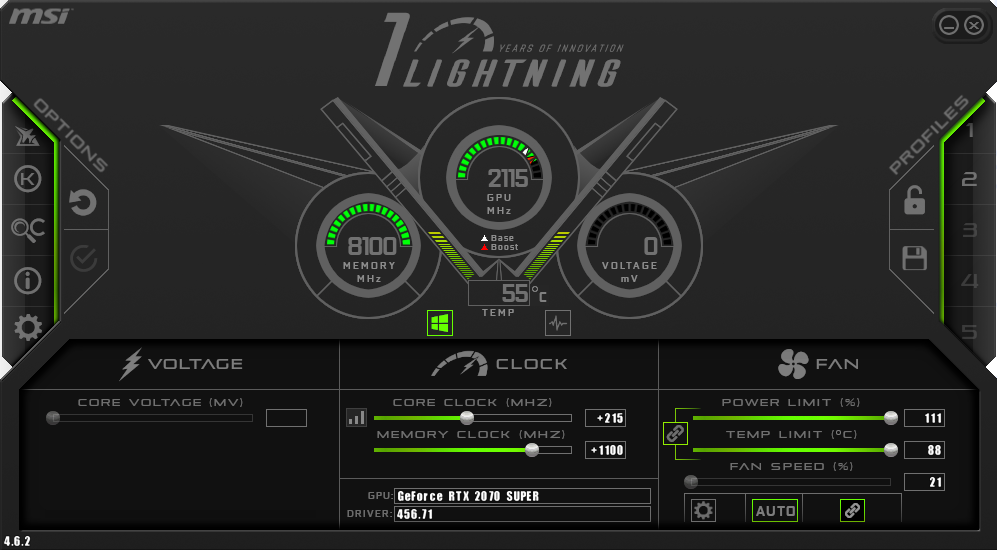Minimize the Afterburner window
Screen dimensions: 997x550
pyautogui.click(x=949, y=25)
